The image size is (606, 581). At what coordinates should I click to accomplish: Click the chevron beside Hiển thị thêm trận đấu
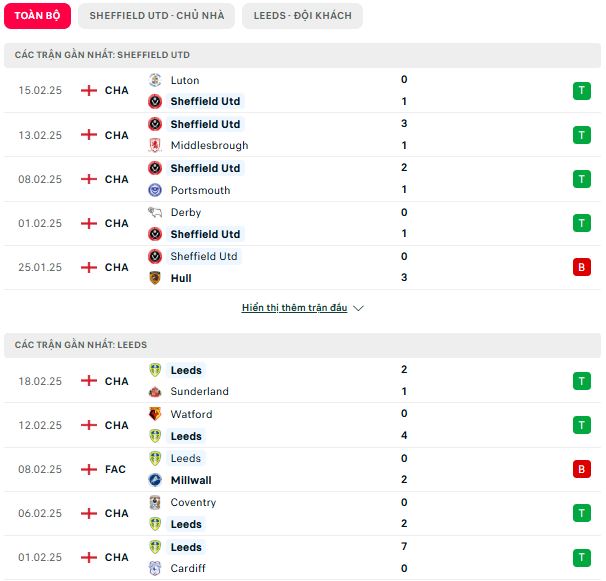click(359, 308)
